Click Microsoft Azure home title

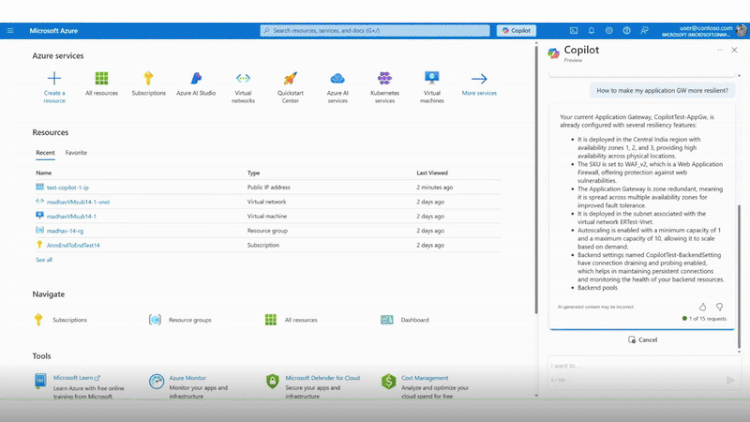click(x=54, y=31)
